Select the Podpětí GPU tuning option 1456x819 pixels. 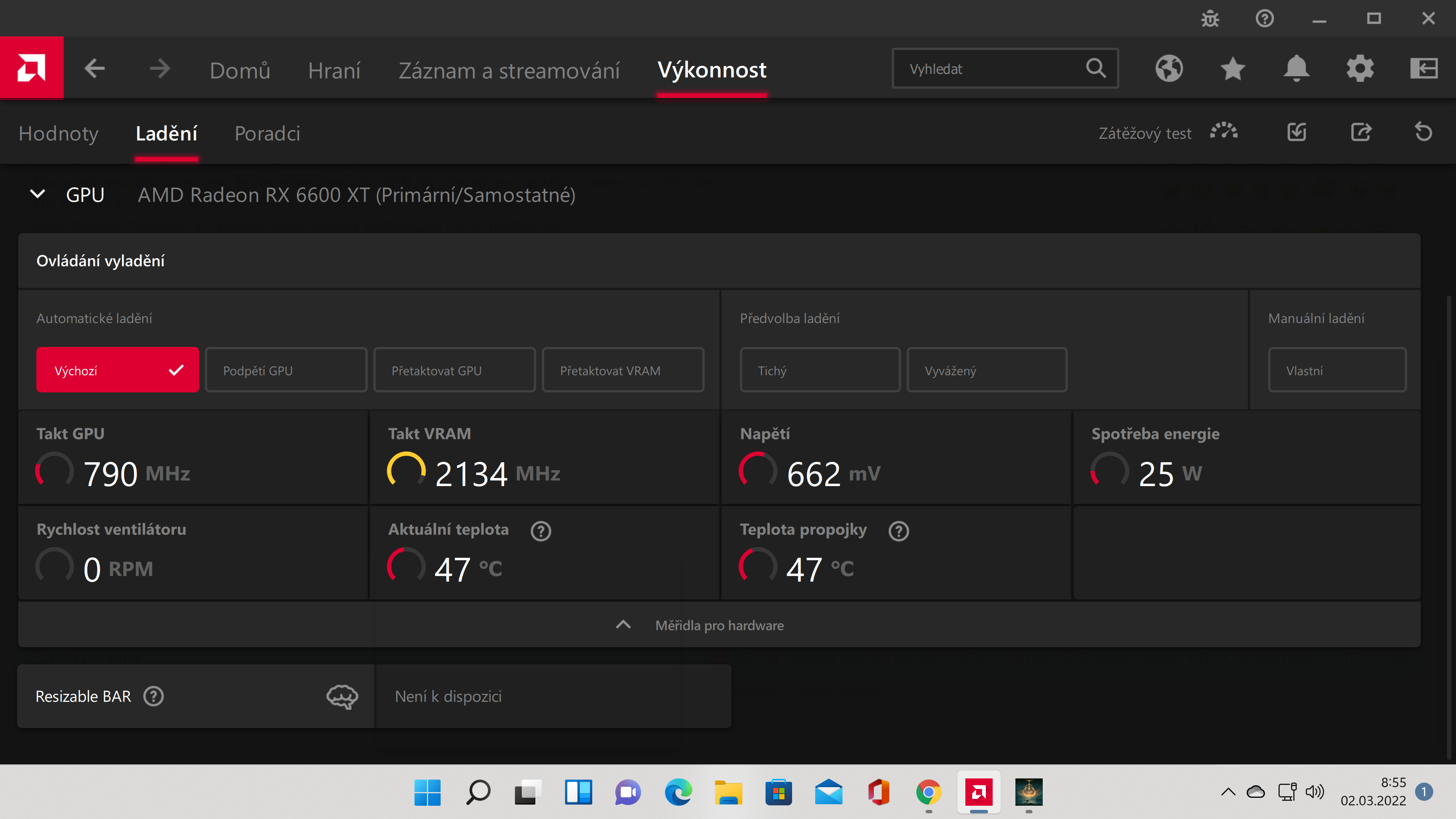pyautogui.click(x=286, y=370)
